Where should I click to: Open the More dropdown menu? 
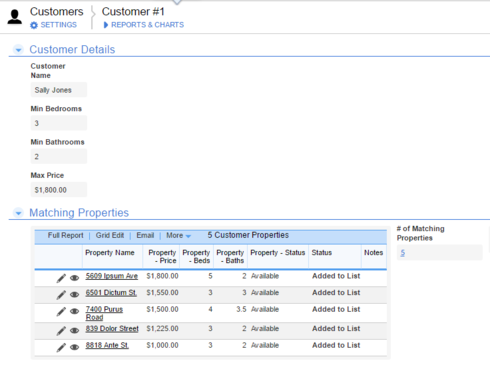pos(178,235)
